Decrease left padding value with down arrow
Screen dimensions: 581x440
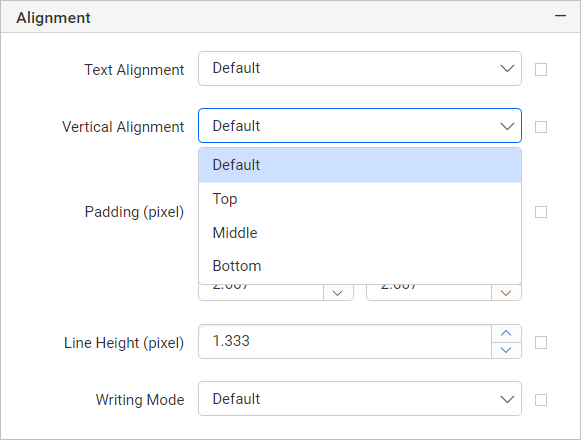338,293
